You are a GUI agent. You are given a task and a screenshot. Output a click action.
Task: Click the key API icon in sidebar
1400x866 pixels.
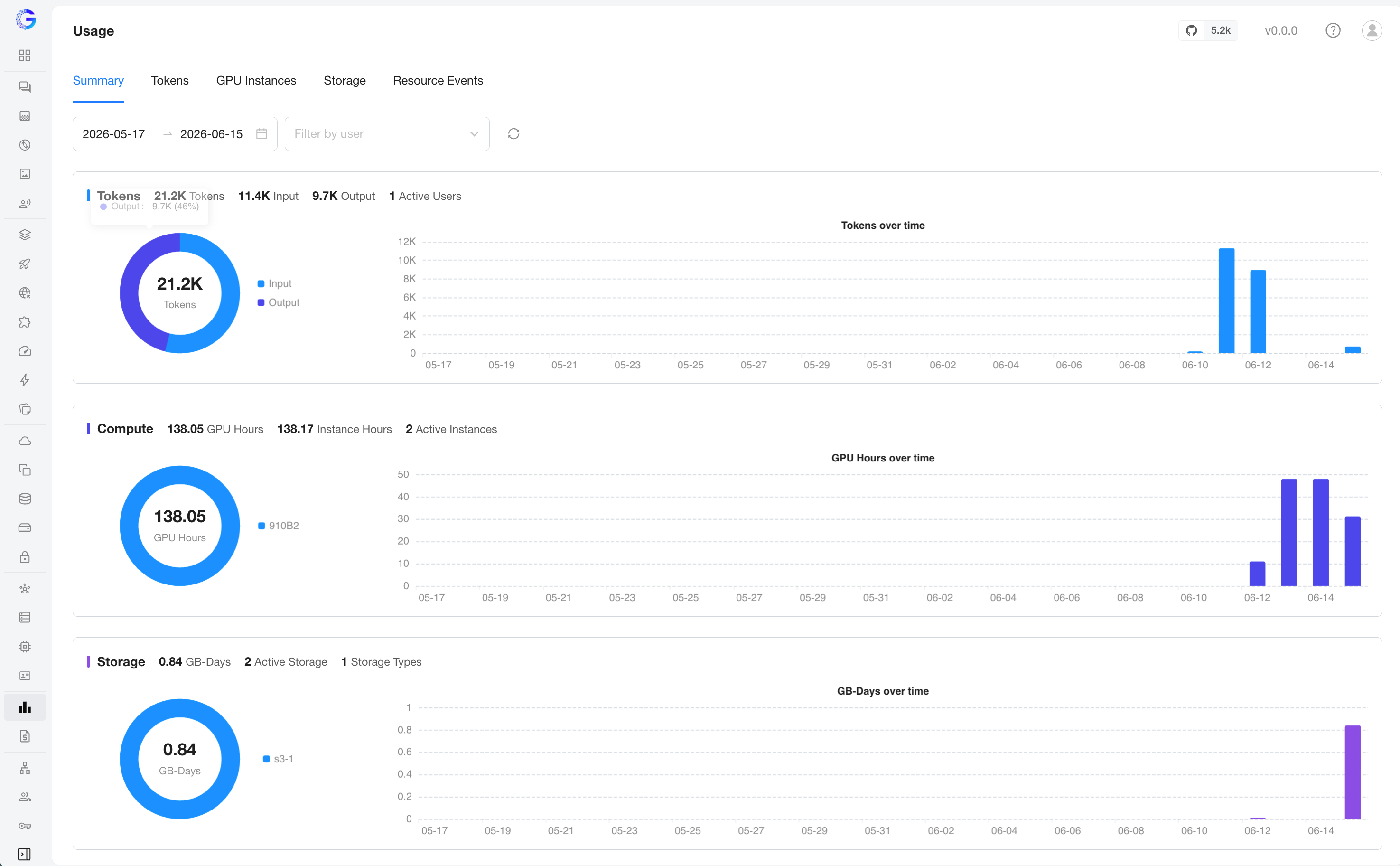[25, 825]
